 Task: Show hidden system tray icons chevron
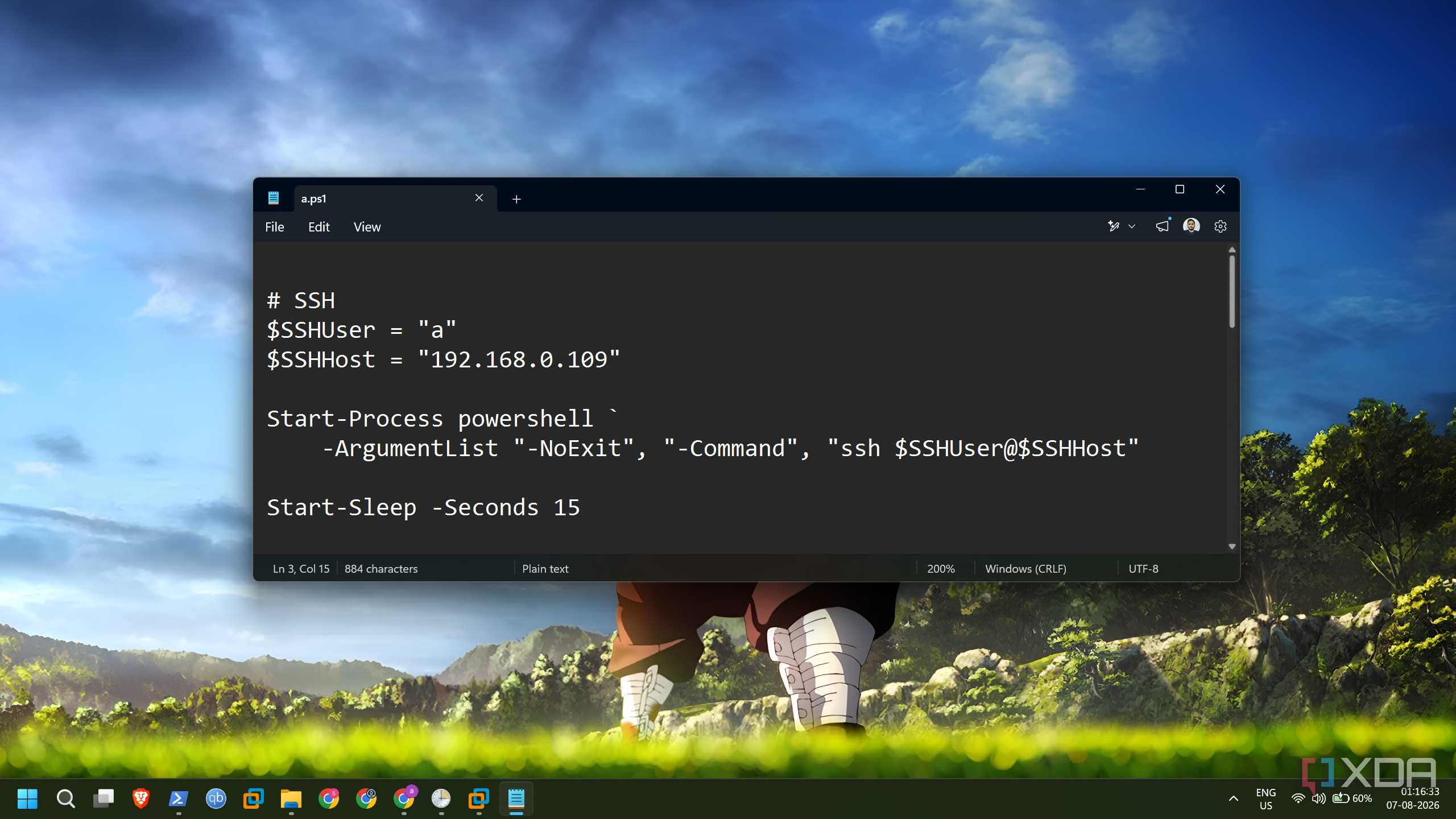click(1233, 799)
